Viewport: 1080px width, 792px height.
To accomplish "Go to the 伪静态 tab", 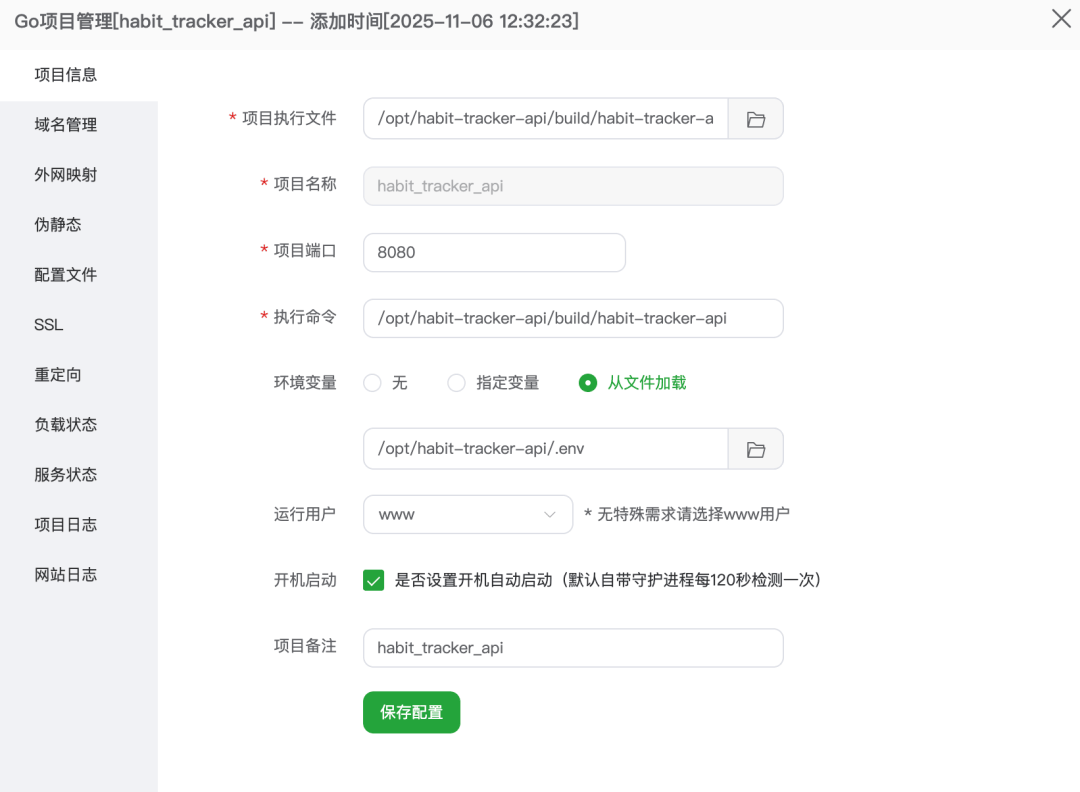I will (x=58, y=225).
